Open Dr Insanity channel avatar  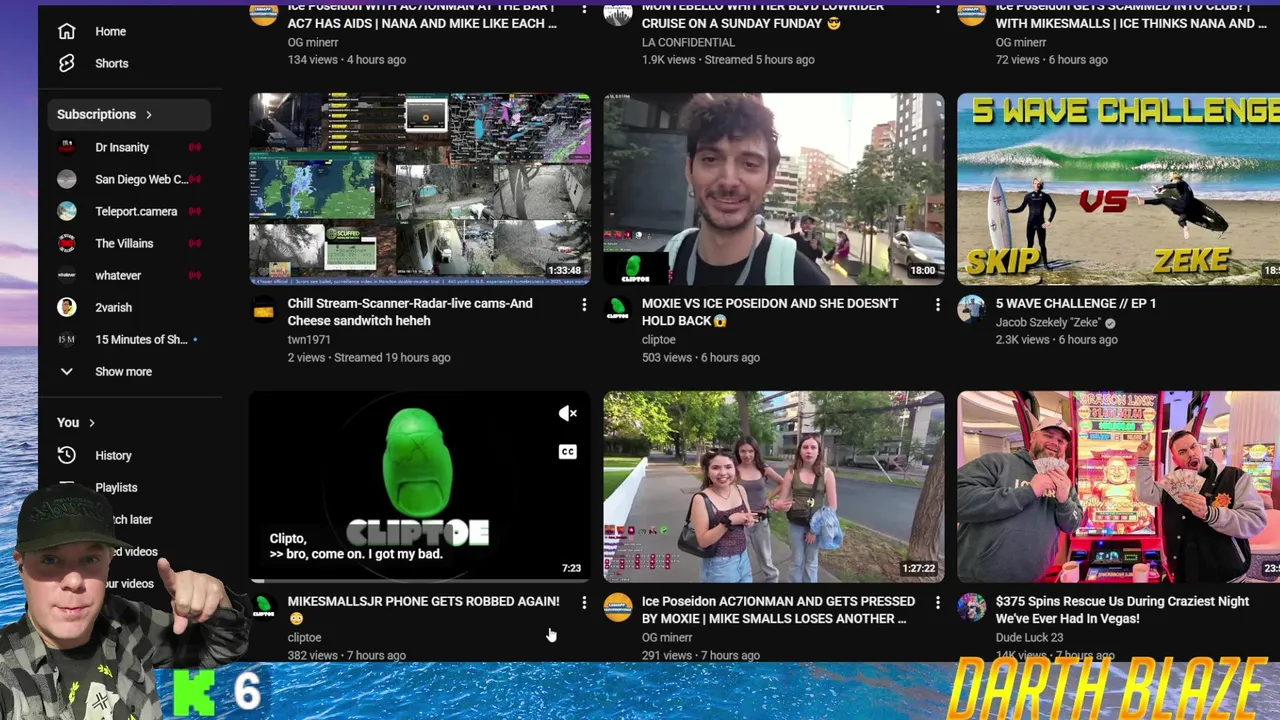67,147
